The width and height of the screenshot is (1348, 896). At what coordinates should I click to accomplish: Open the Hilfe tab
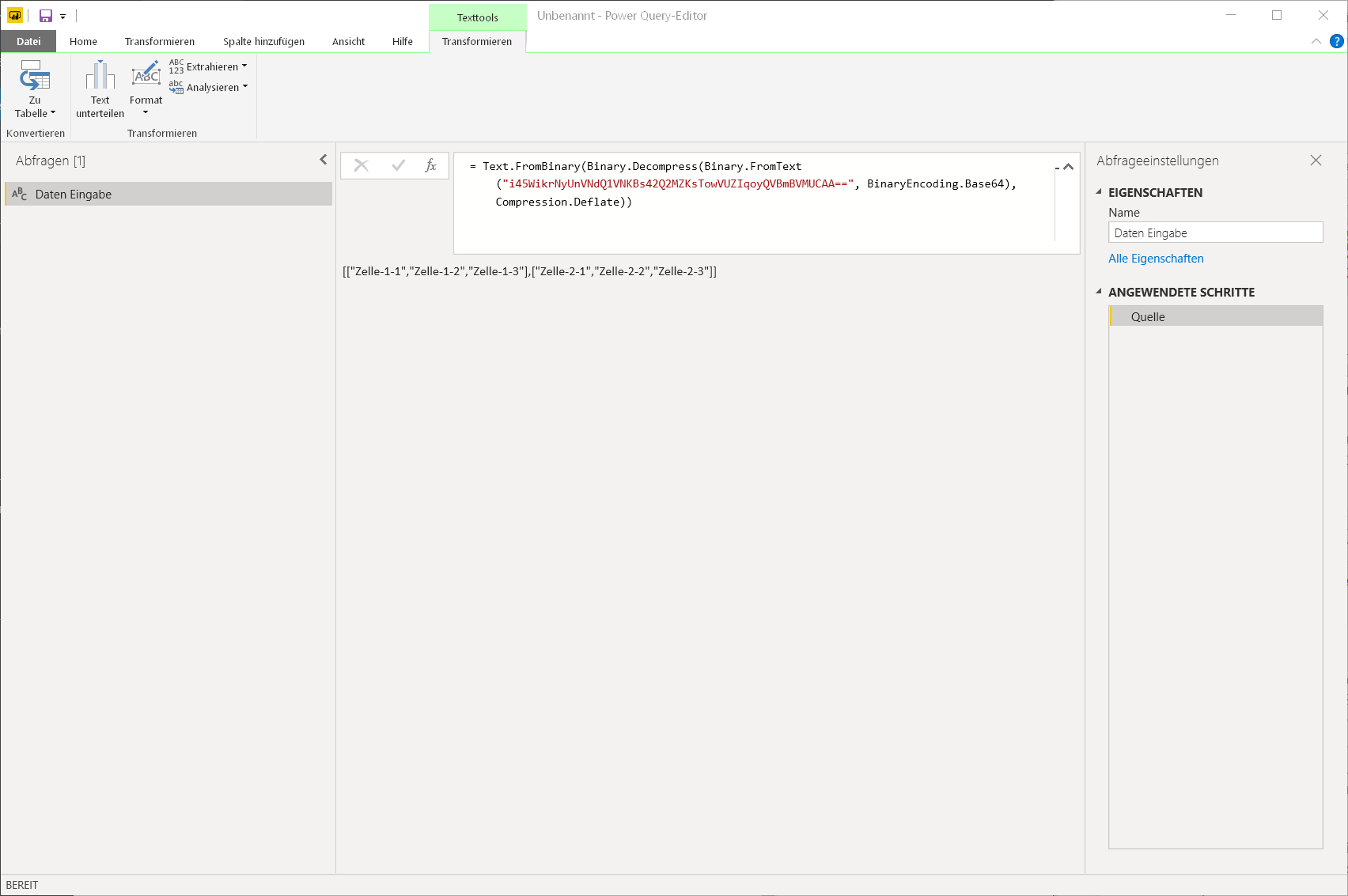point(403,41)
